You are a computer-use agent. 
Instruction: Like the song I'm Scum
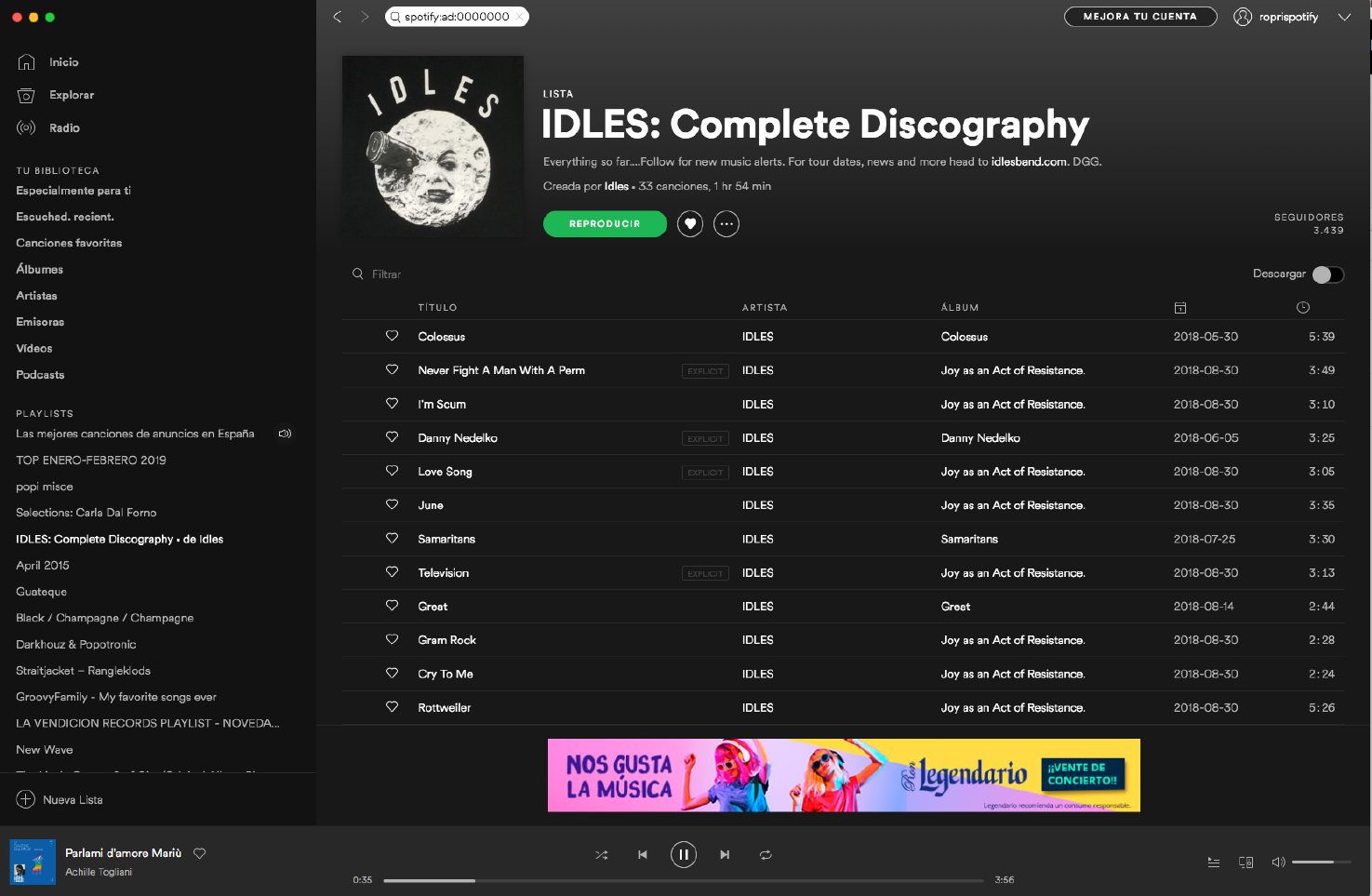[x=392, y=404]
